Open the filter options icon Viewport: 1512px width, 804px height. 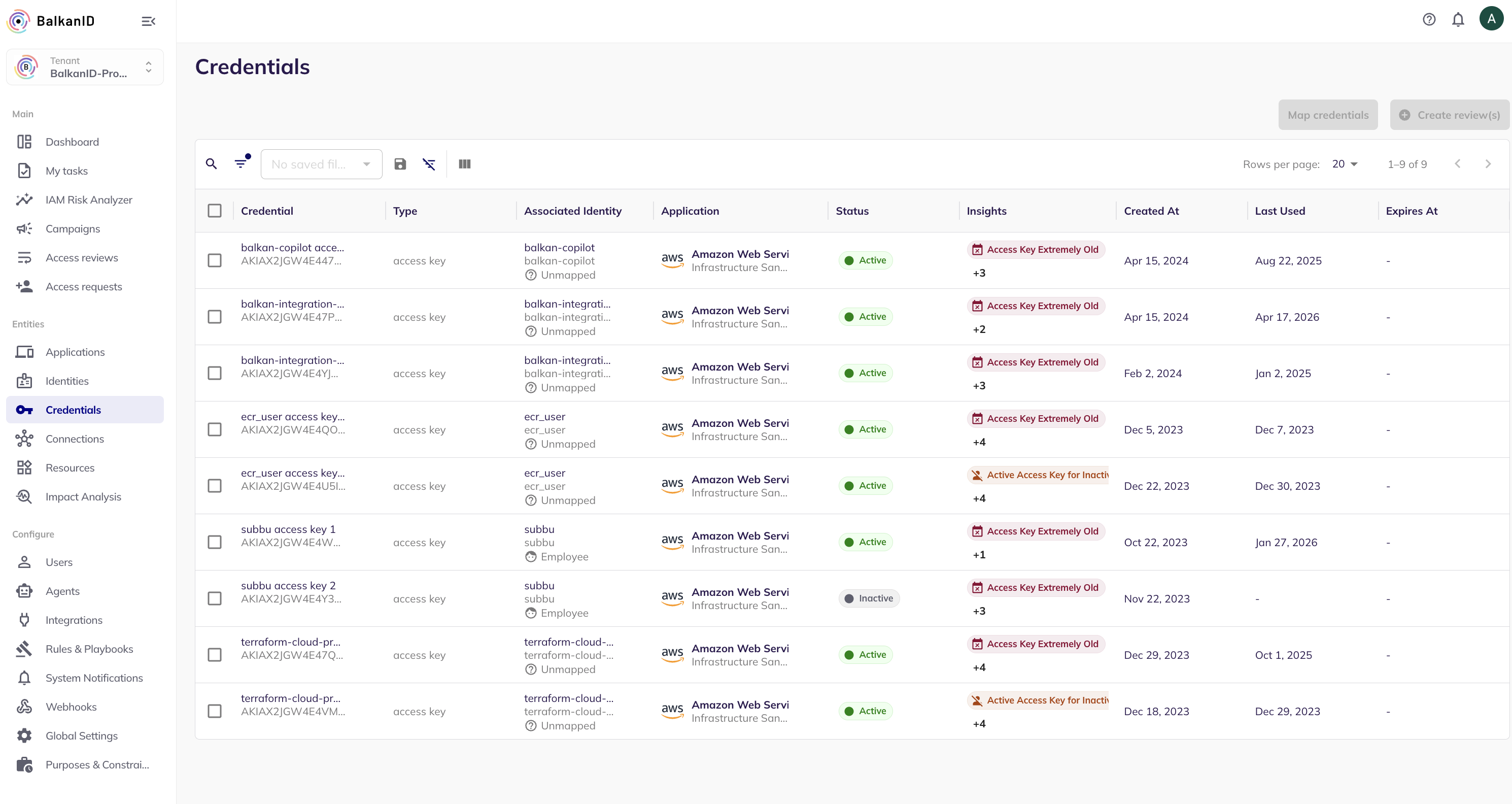point(241,163)
